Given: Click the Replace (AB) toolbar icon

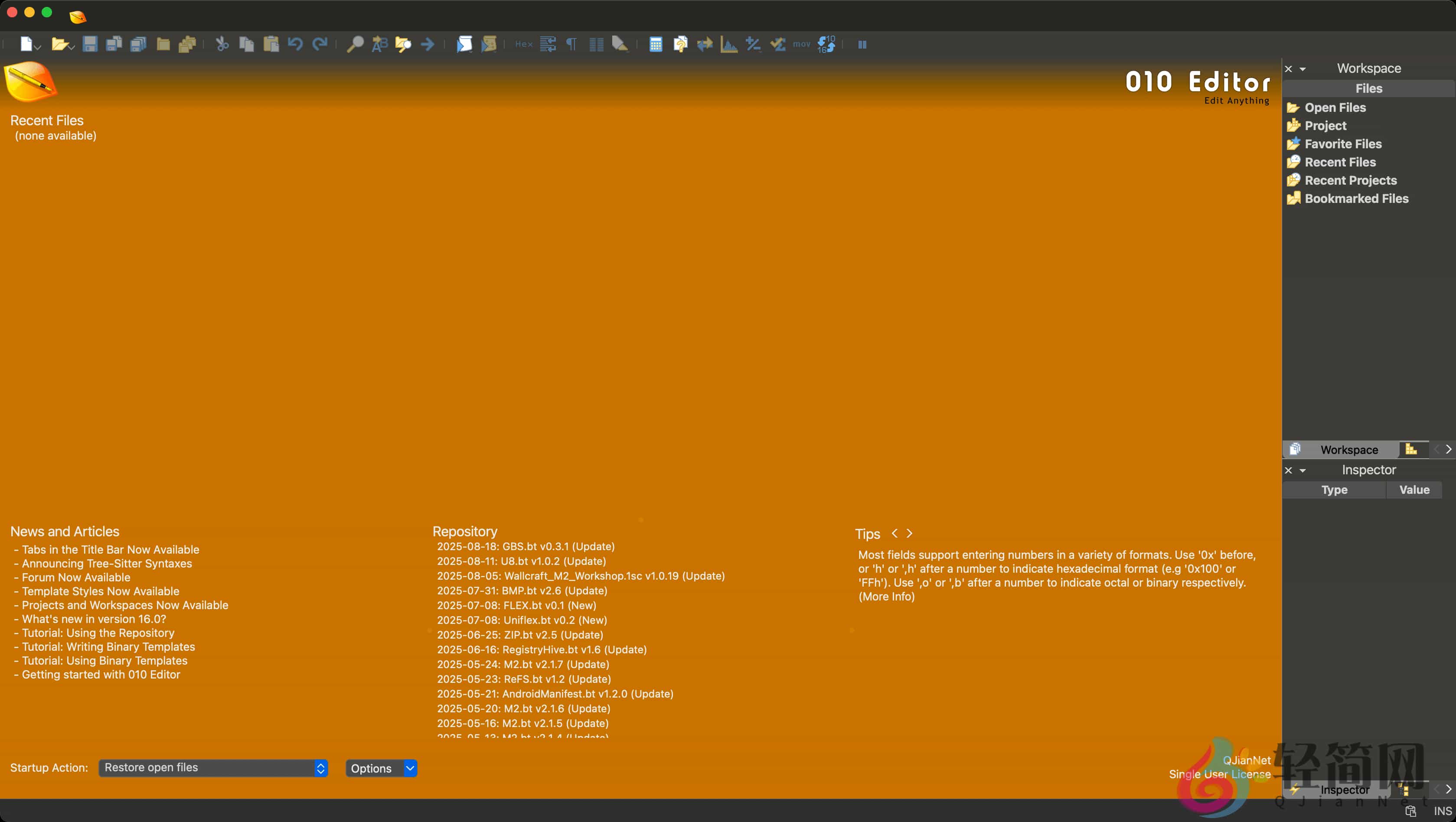Looking at the screenshot, I should pyautogui.click(x=379, y=44).
